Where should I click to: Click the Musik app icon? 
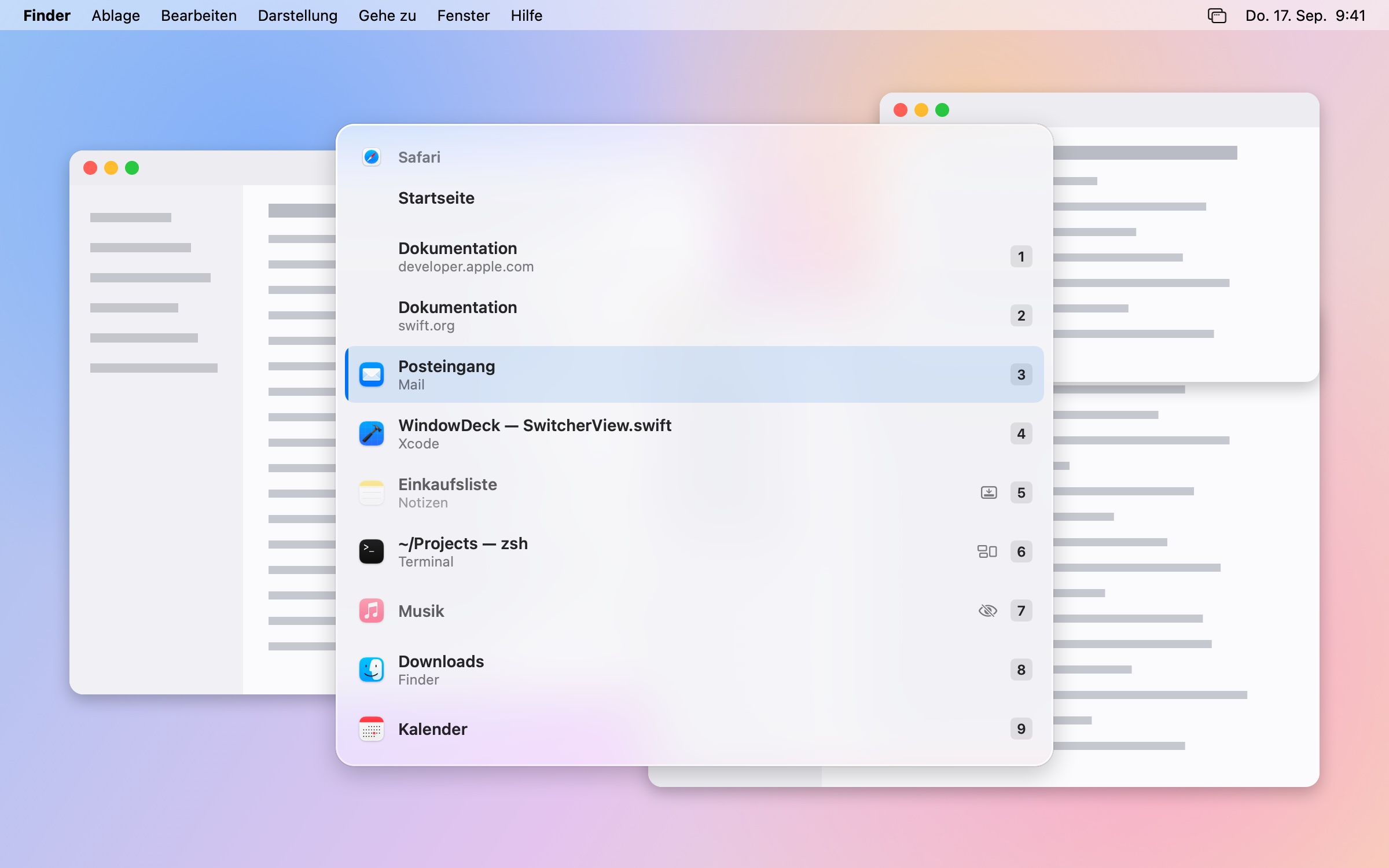point(371,611)
